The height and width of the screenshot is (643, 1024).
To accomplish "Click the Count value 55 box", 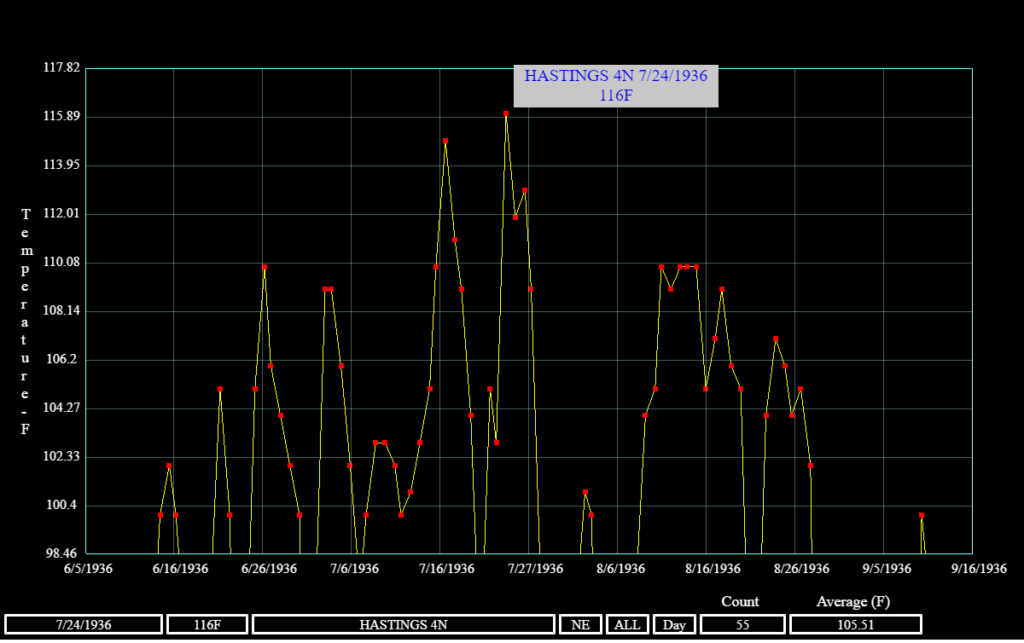I will click(x=743, y=625).
